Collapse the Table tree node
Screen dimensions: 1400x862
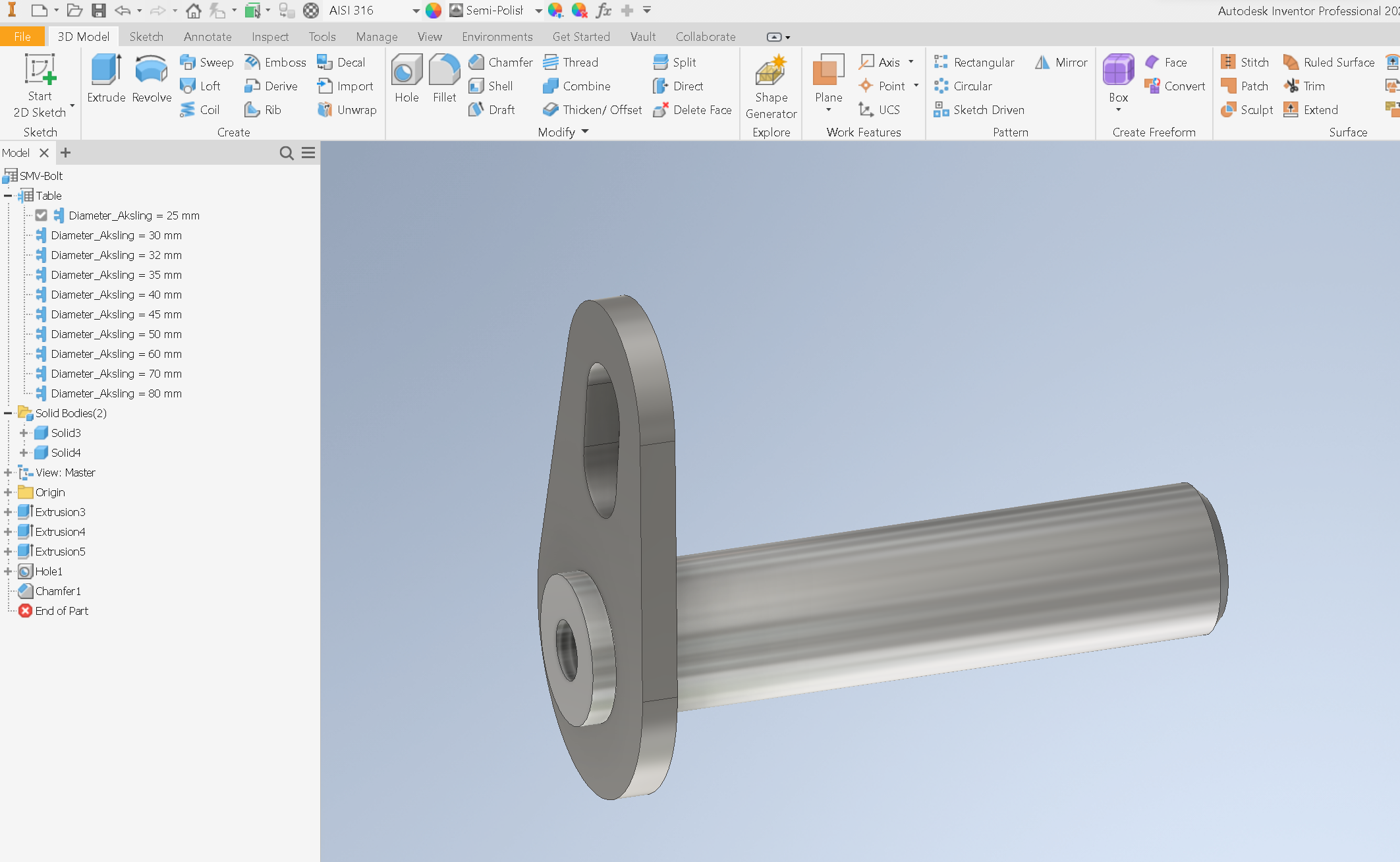point(8,196)
